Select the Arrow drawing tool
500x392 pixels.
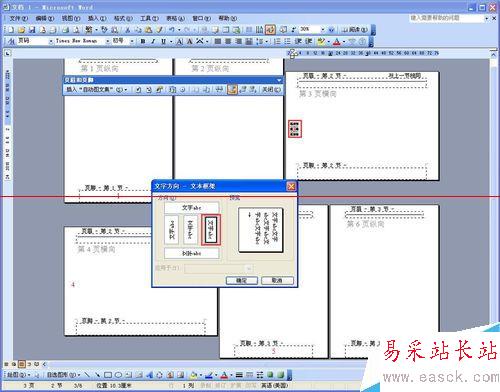coord(97,375)
